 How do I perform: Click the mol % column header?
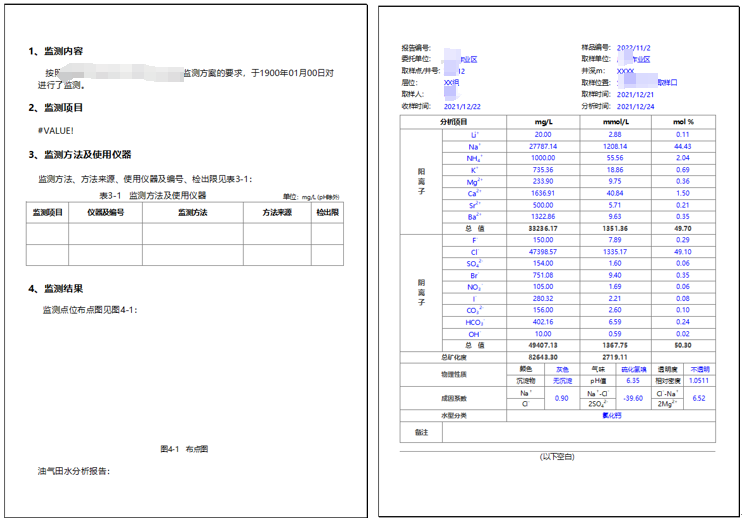pos(683,122)
